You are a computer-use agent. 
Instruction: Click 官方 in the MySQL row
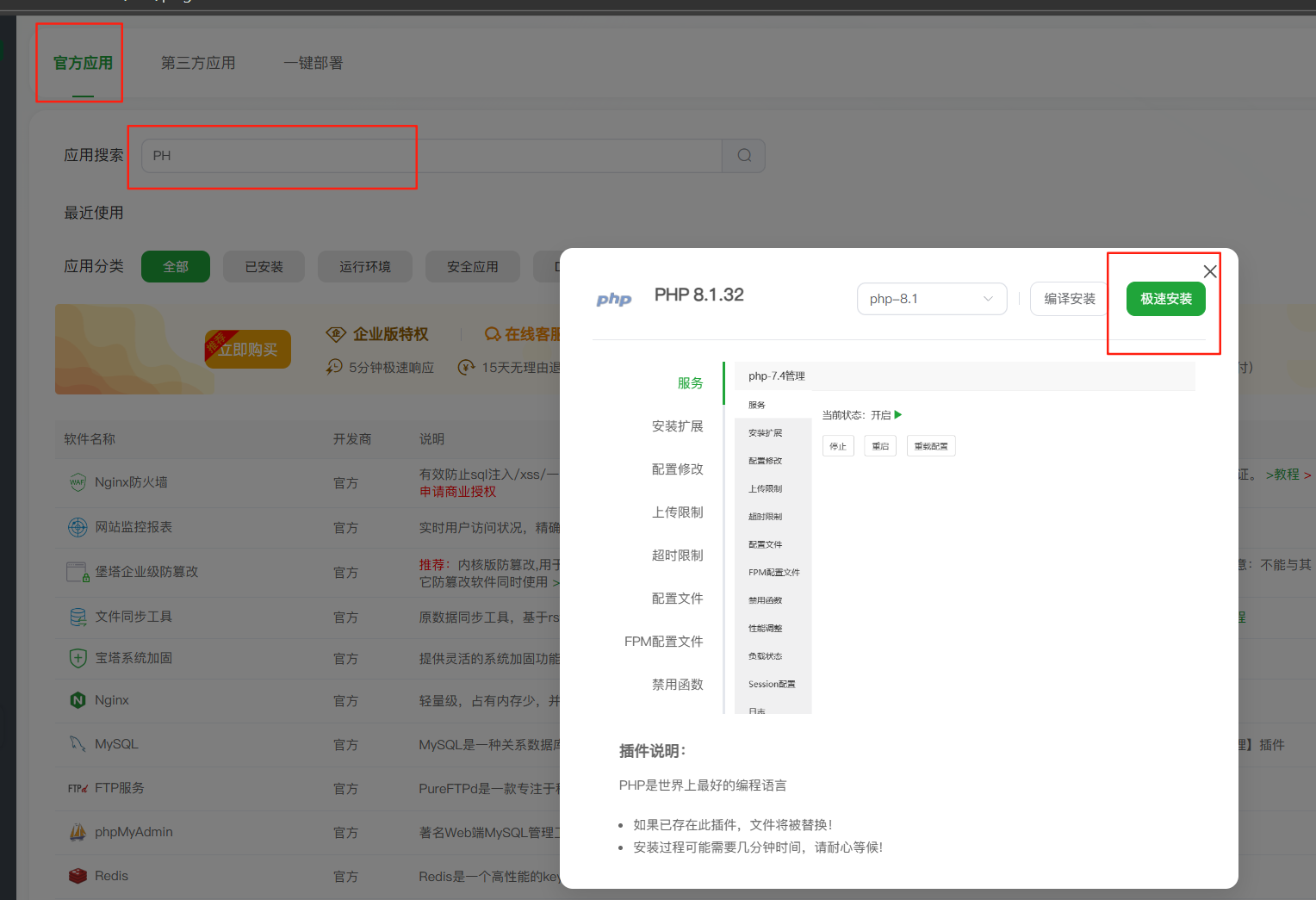point(345,745)
